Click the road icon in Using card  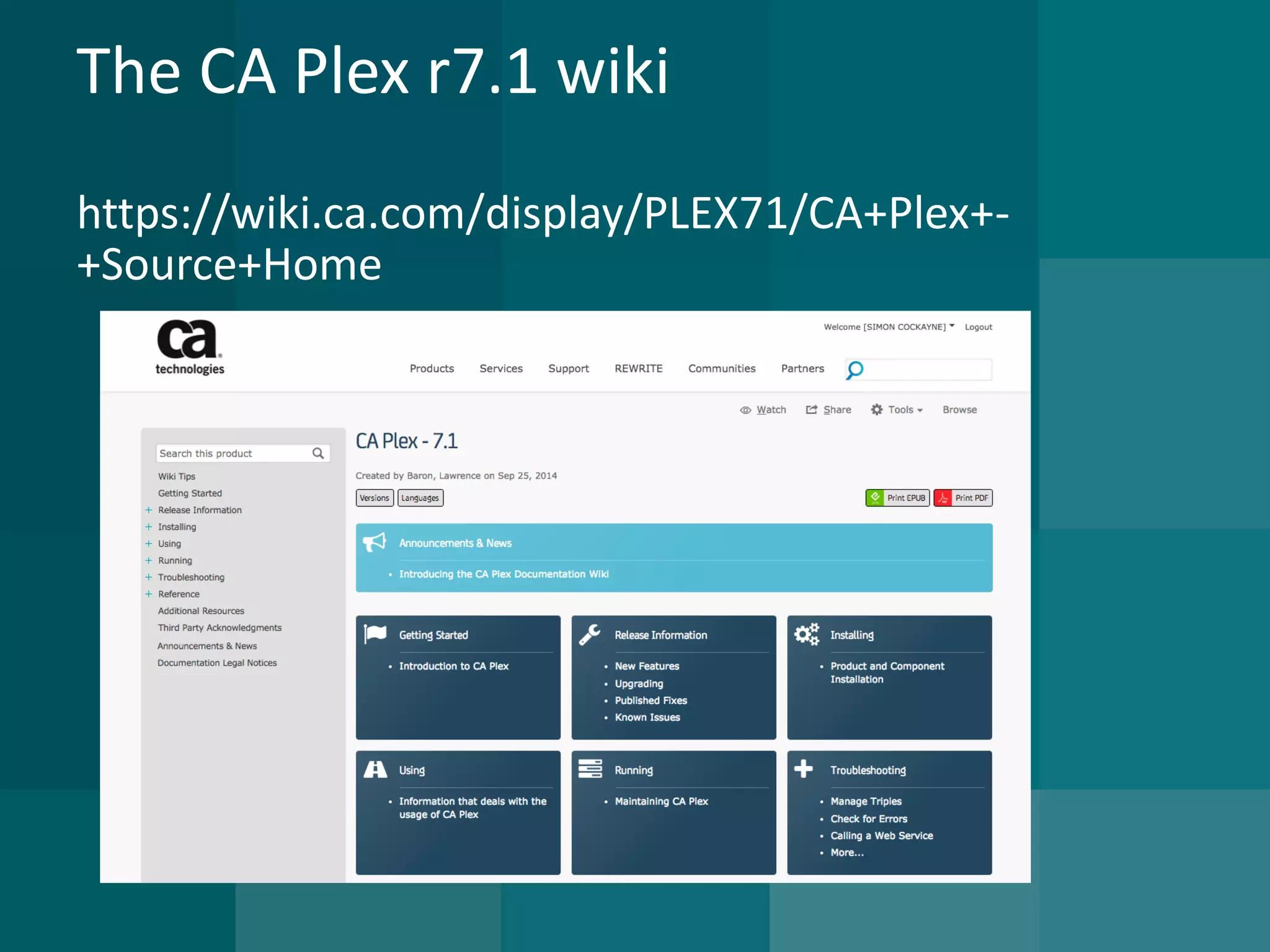[375, 769]
